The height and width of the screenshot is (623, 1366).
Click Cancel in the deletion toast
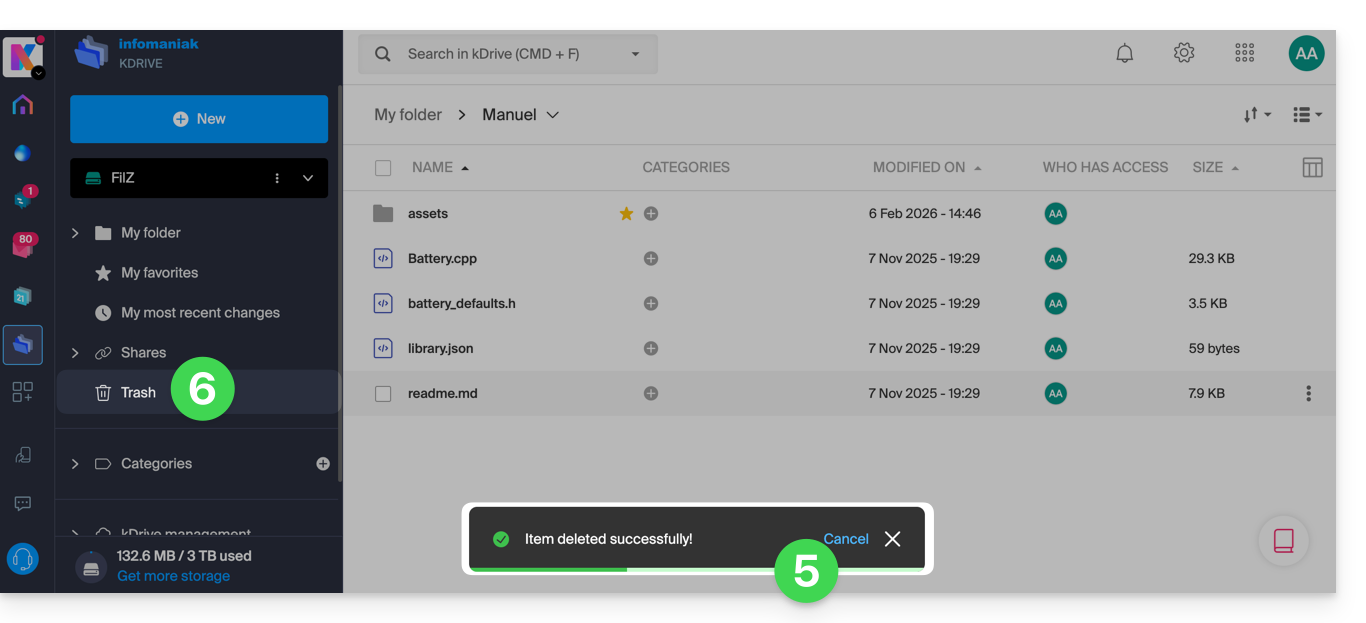(x=845, y=539)
